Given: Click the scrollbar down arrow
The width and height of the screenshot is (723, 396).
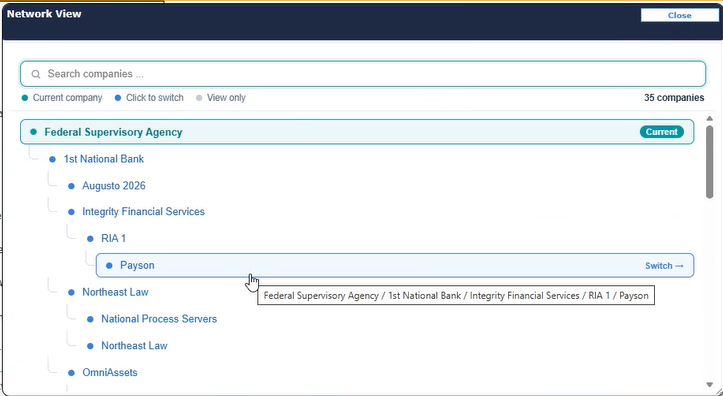Looking at the screenshot, I should [x=710, y=384].
